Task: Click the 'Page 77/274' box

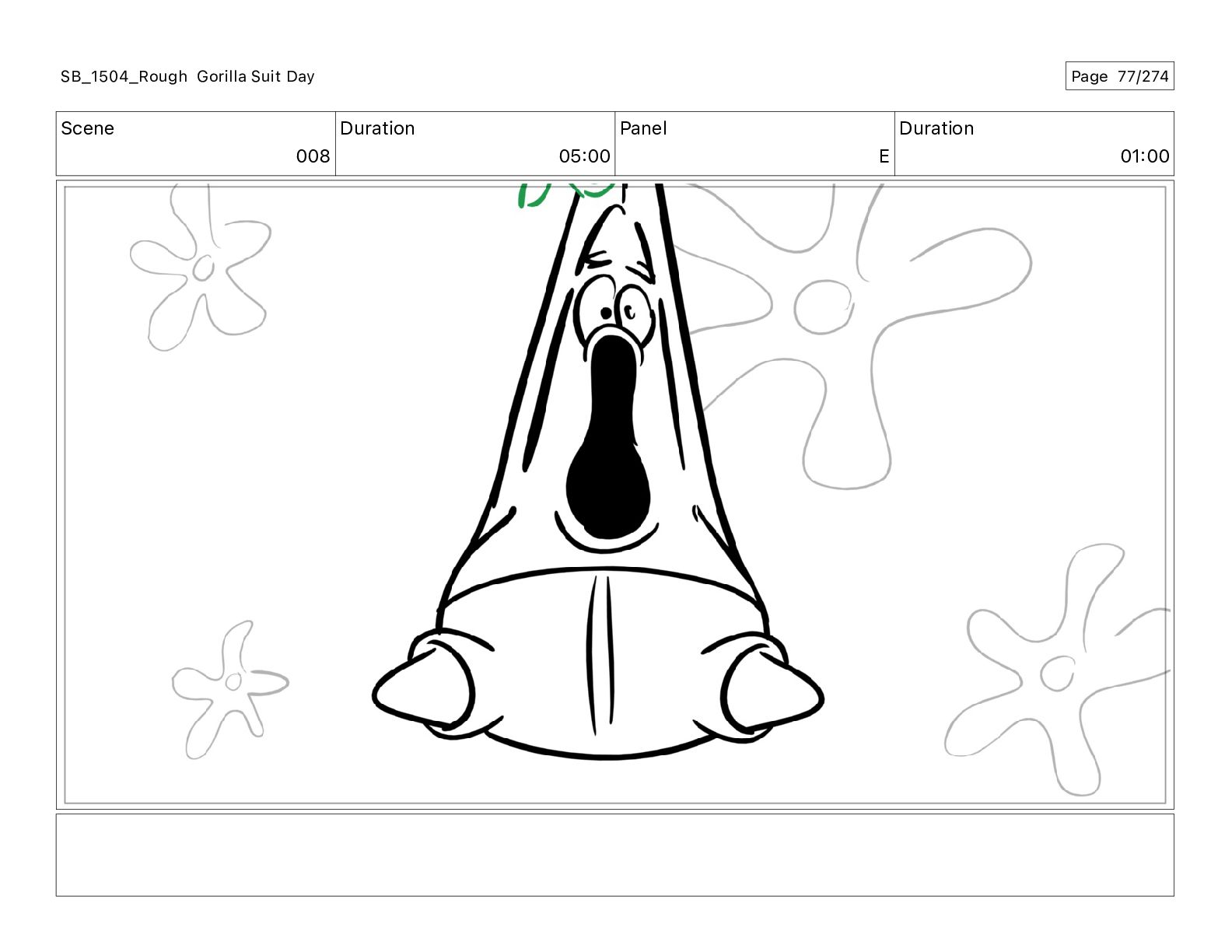Action: point(1119,76)
